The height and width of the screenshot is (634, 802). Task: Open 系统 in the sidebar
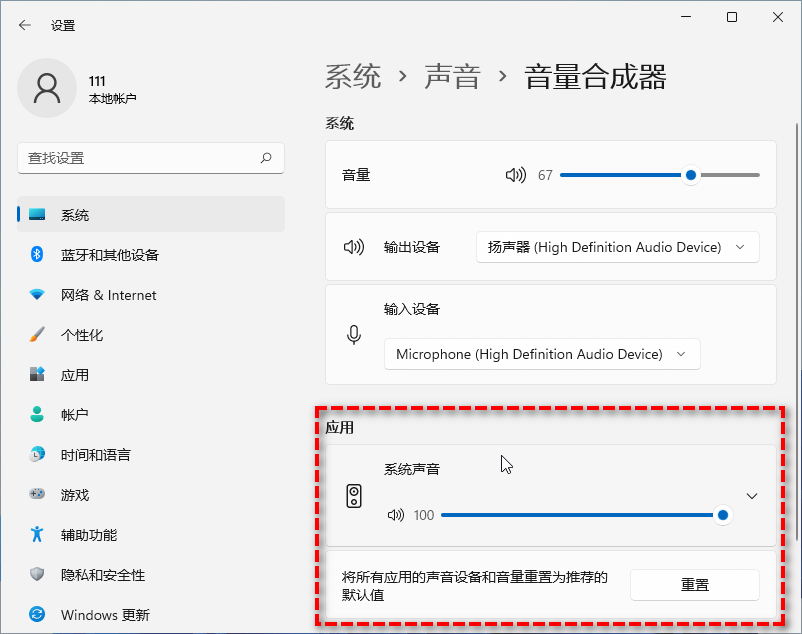click(x=151, y=214)
